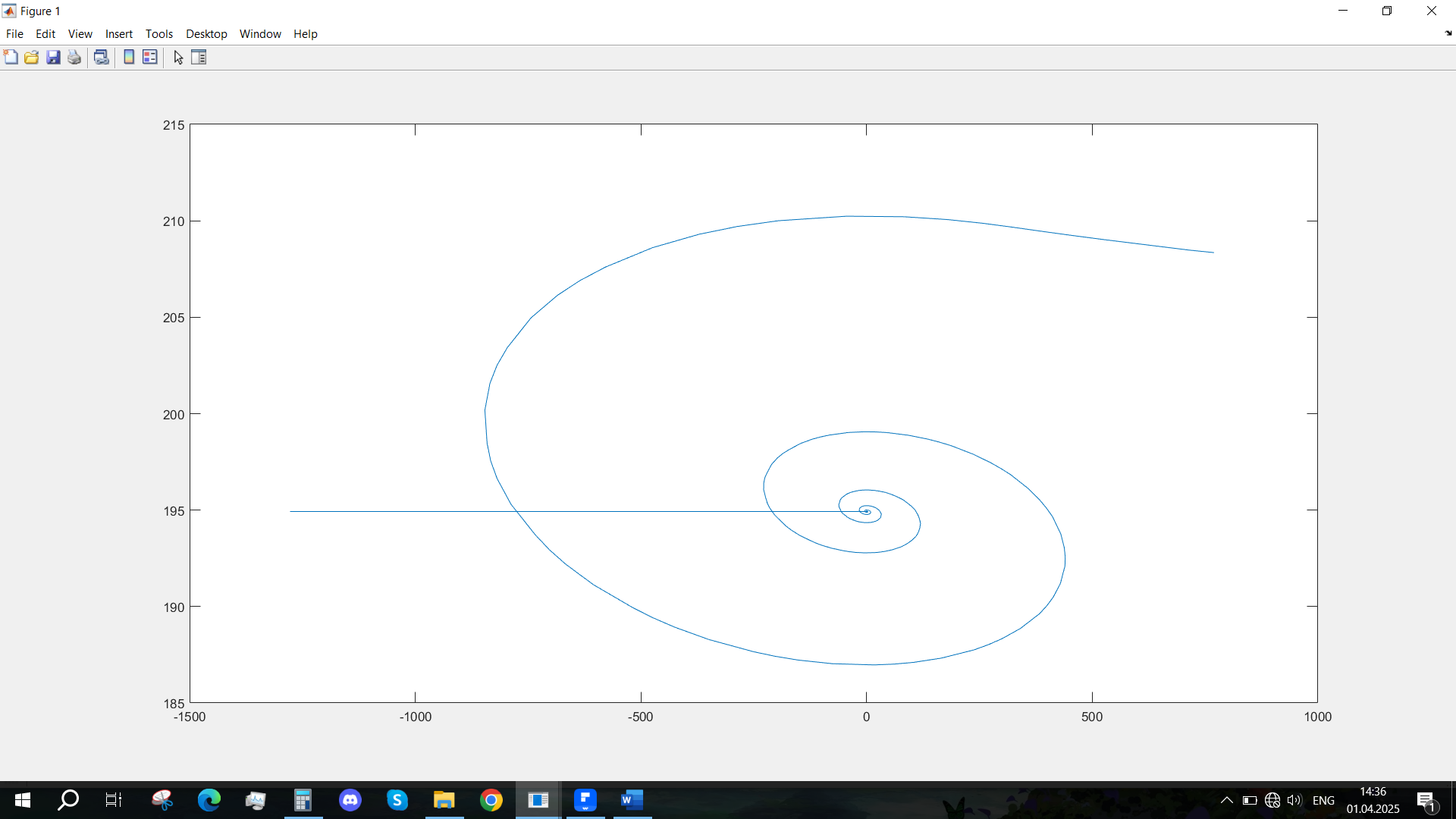Click the Link Plot toolbar icon

pyautogui.click(x=102, y=57)
